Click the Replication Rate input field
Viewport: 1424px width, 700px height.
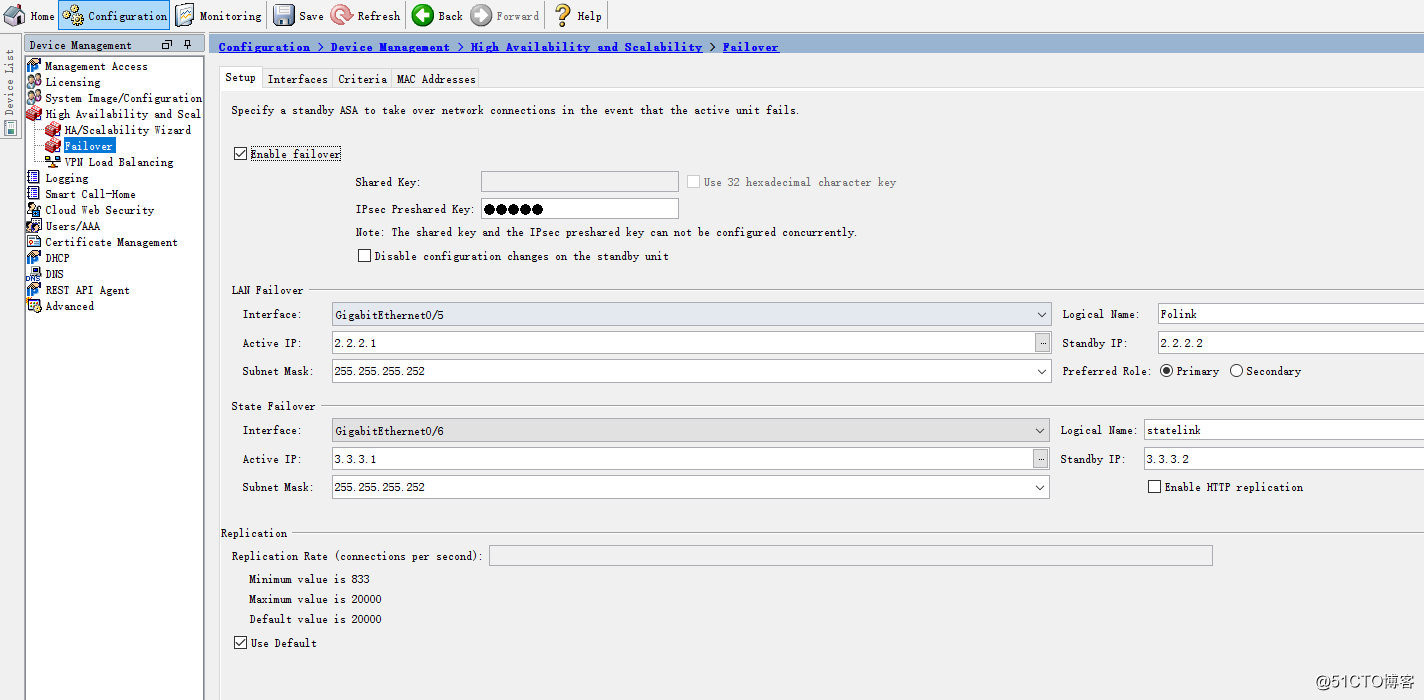[850, 556]
